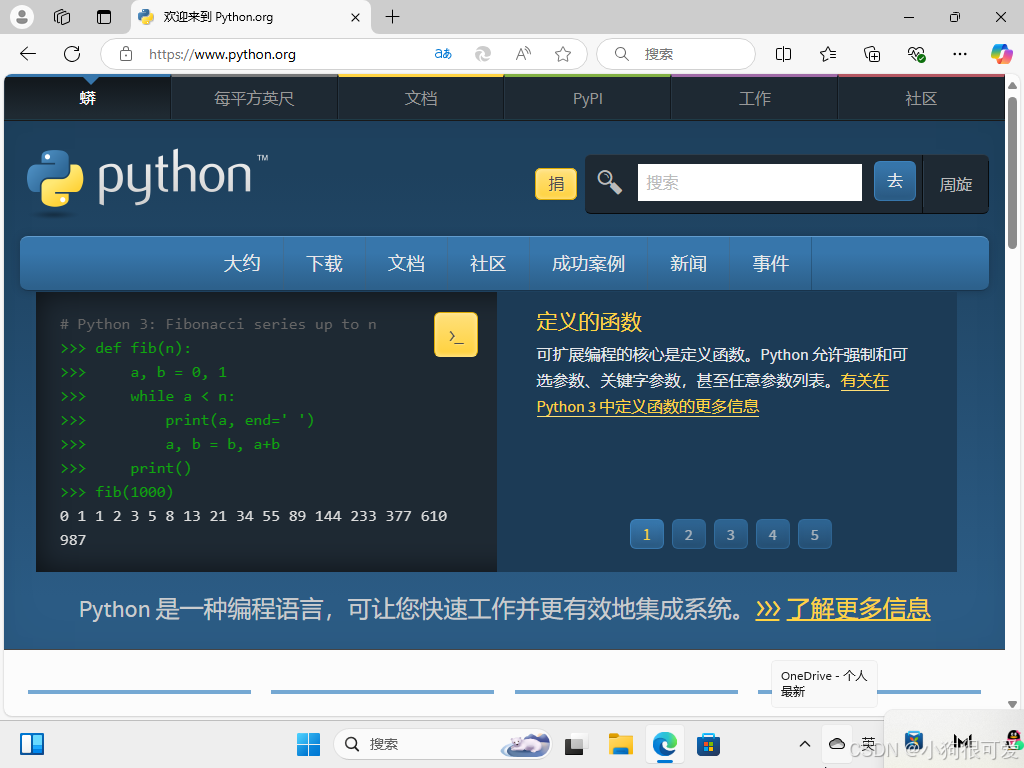The height and width of the screenshot is (768, 1024).
Task: Toggle split screen view icon
Action: [783, 54]
